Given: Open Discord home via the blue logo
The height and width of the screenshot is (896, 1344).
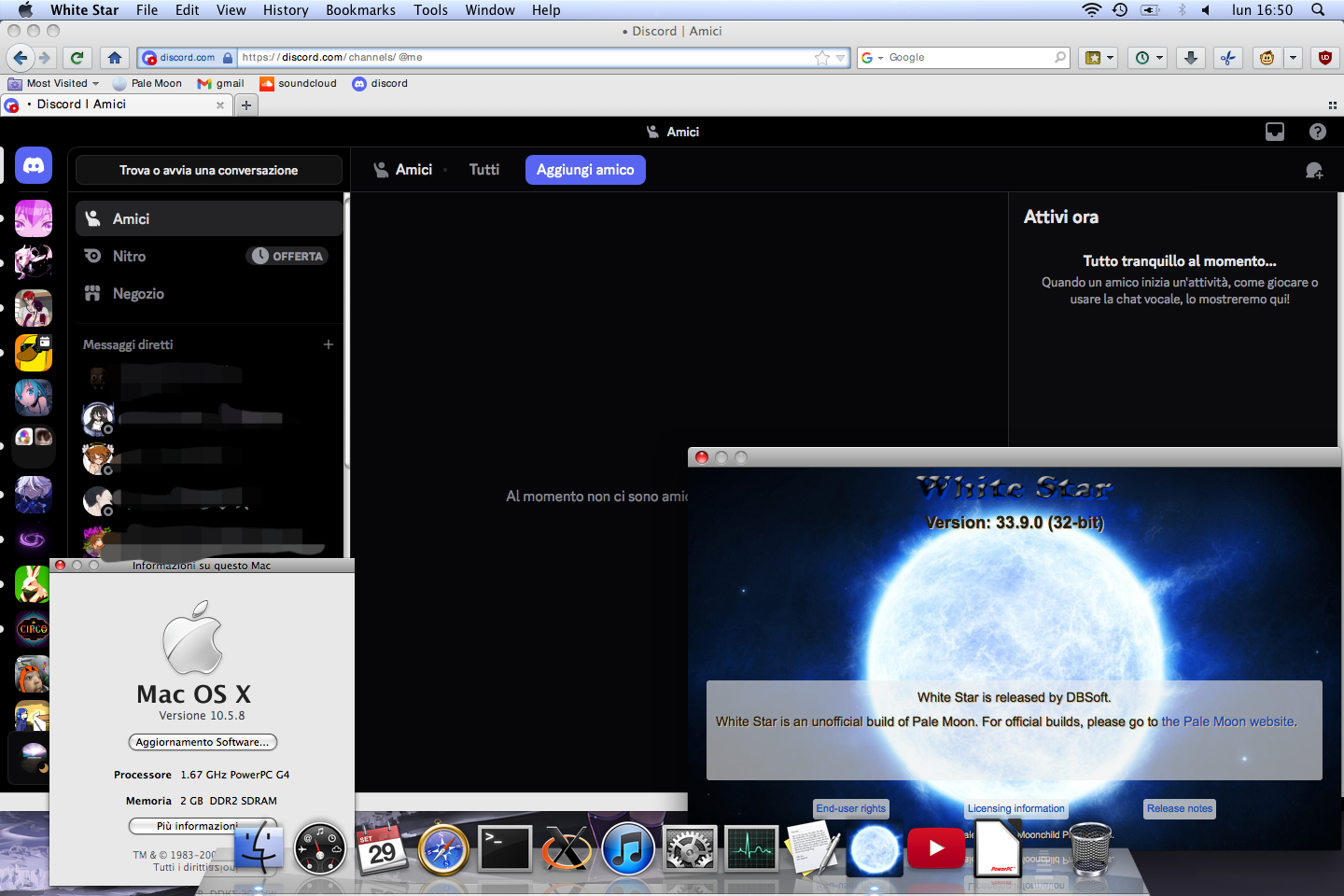Looking at the screenshot, I should [34, 166].
